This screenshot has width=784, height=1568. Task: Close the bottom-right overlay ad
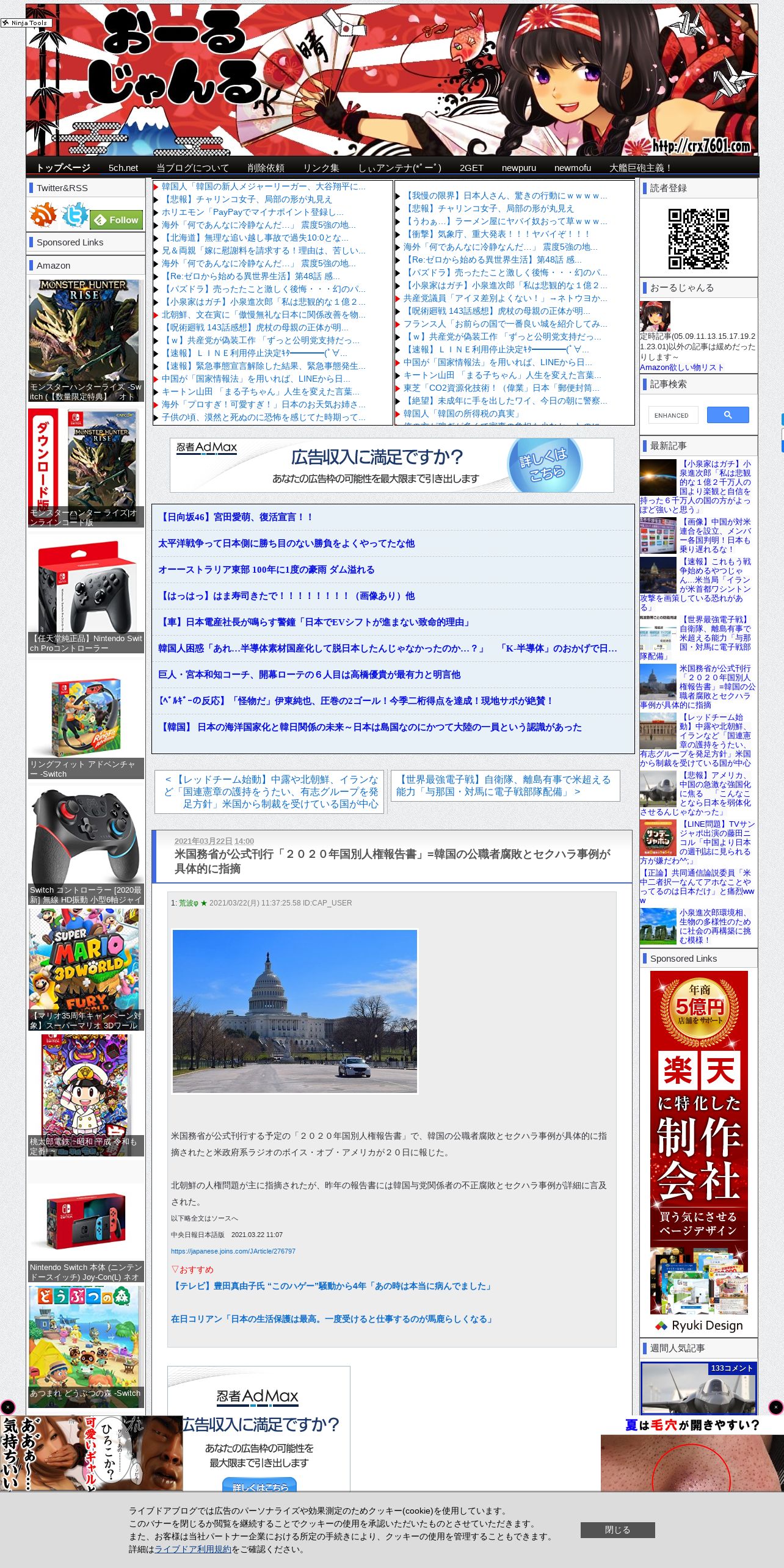tap(775, 1407)
